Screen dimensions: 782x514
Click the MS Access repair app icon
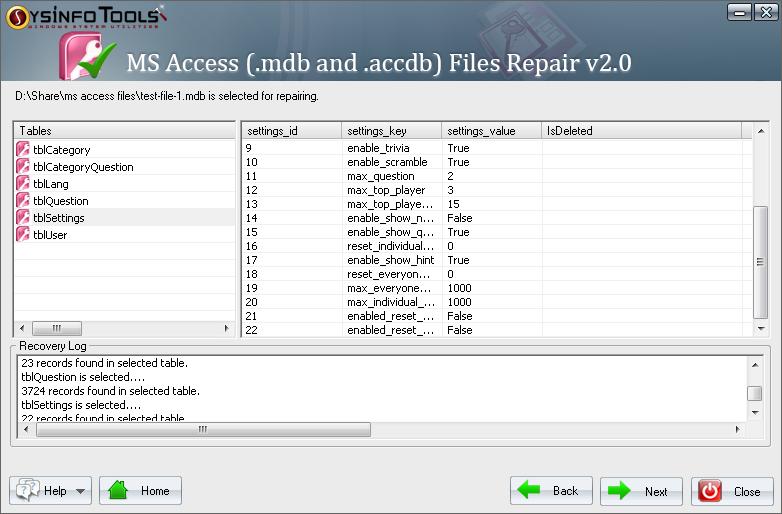point(87,60)
